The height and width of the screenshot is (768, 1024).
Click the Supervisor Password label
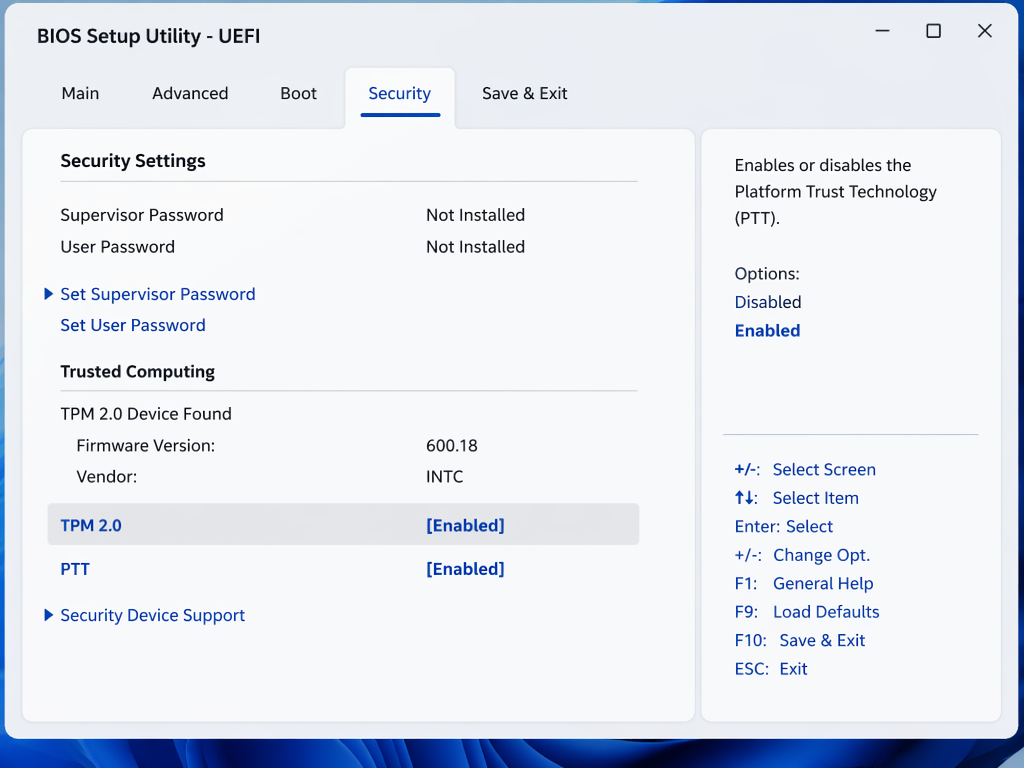pos(142,215)
